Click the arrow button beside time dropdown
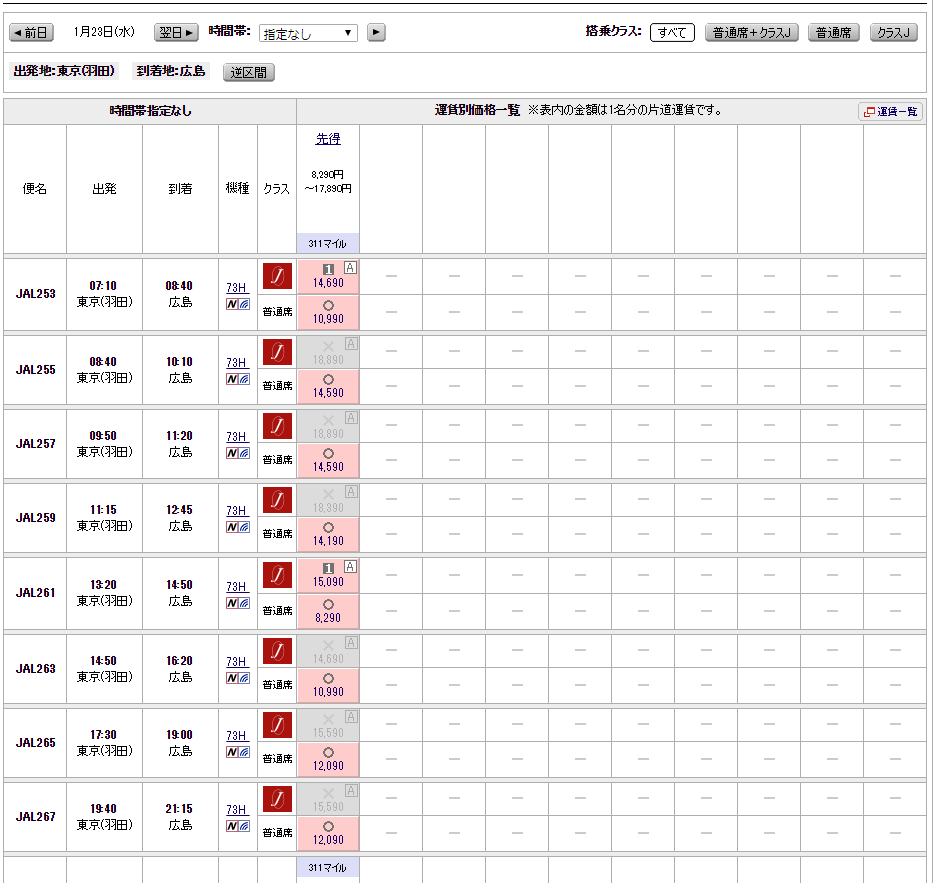Image resolution: width=941 pixels, height=883 pixels. [x=376, y=32]
